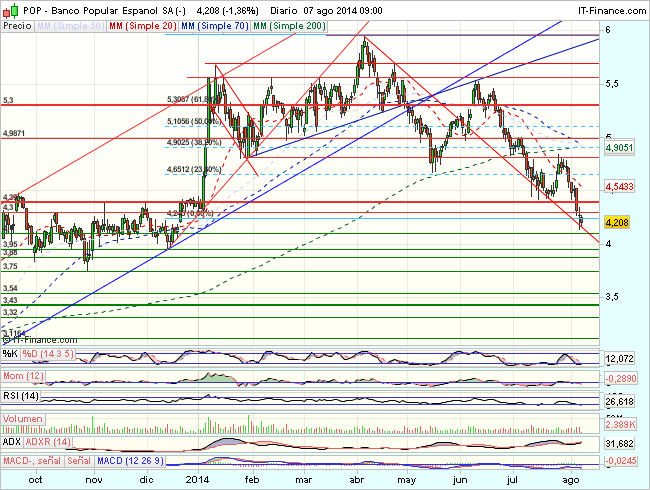Click the Diario timeframe label
Screen dimensions: 650x490
[284, 11]
